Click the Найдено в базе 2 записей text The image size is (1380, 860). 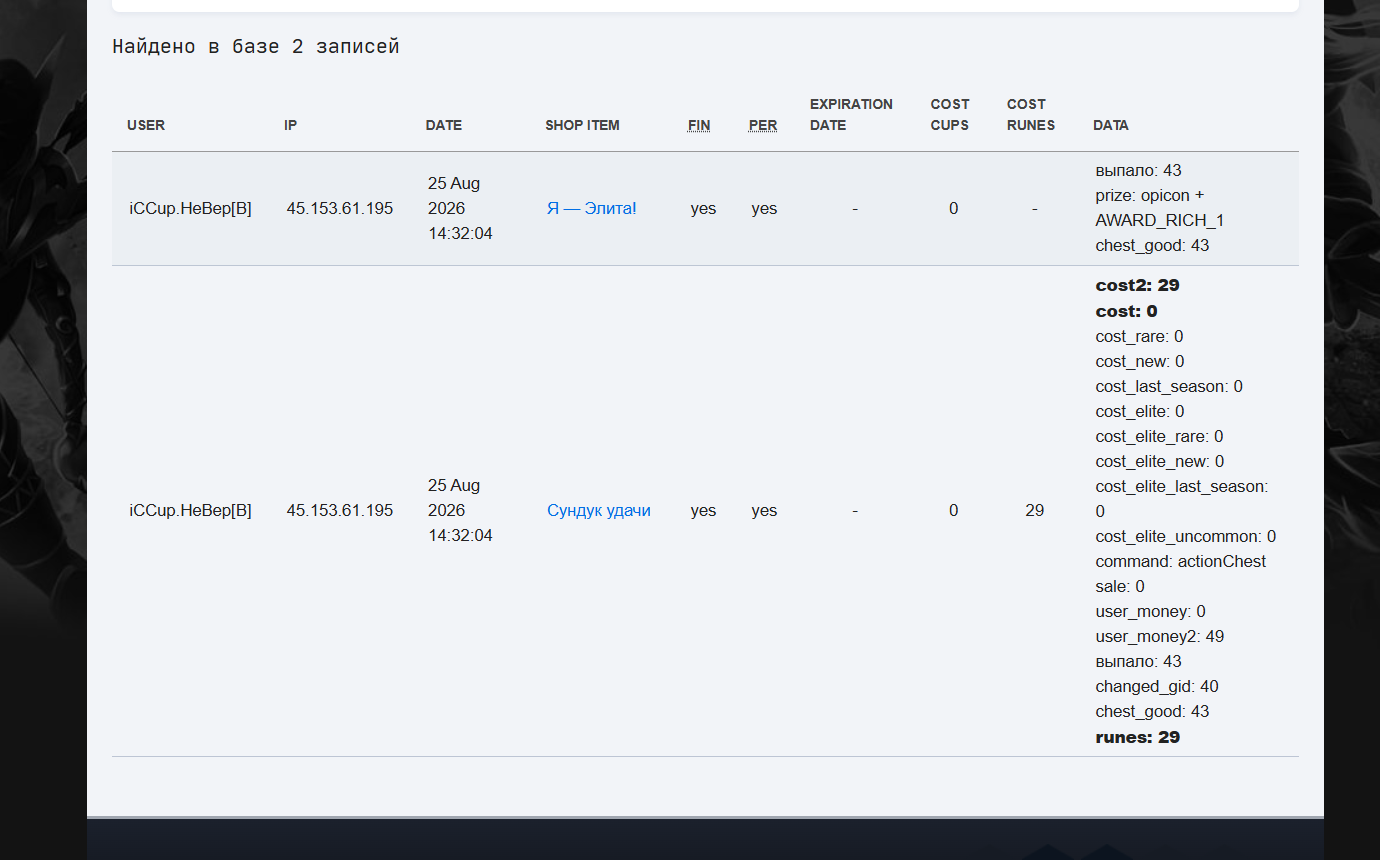pyautogui.click(x=256, y=46)
